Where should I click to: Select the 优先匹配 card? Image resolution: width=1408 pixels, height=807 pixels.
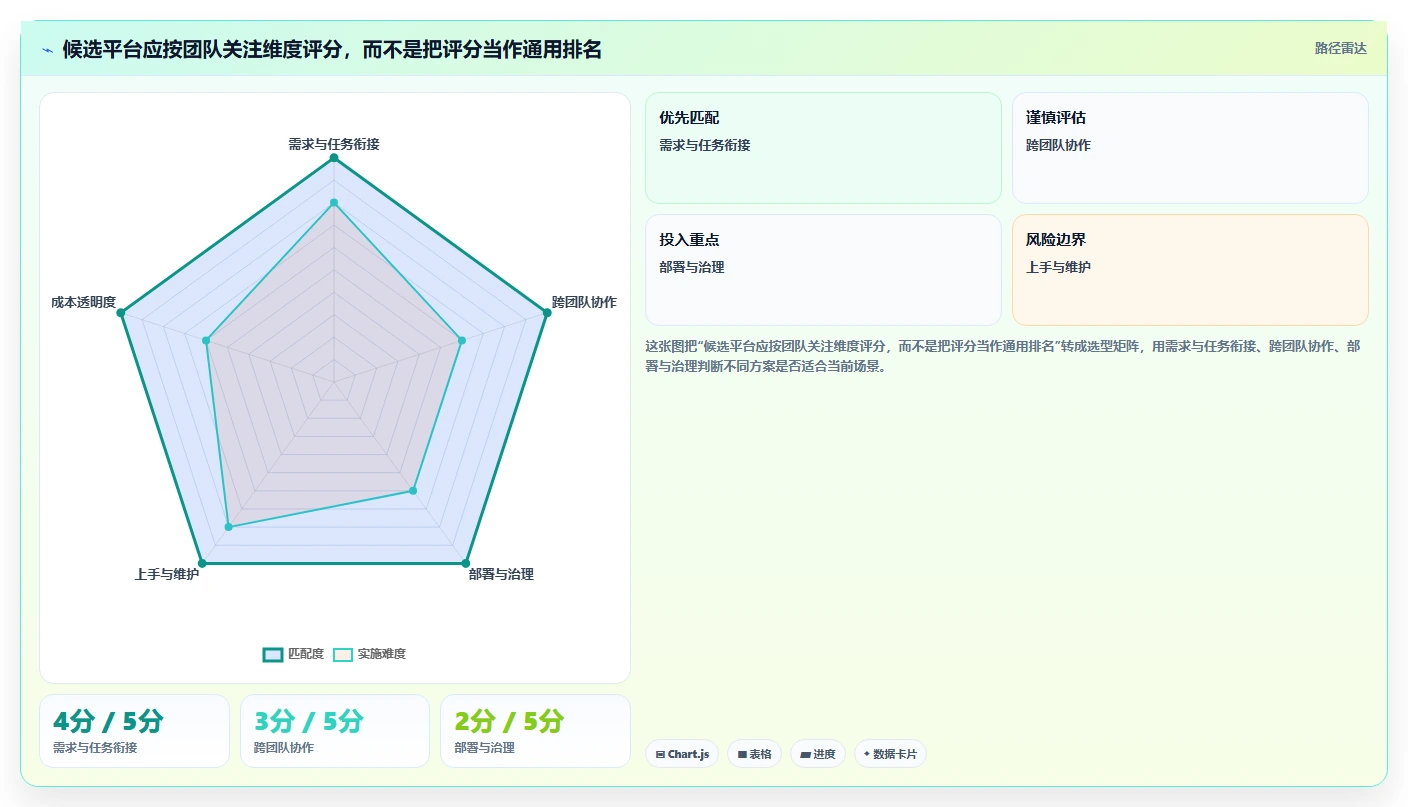[823, 148]
